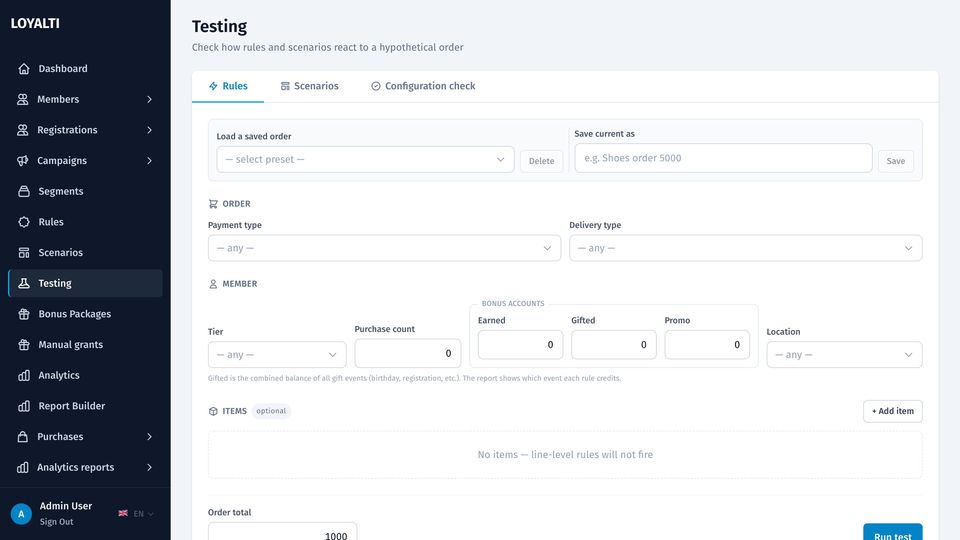Click the Save preset button
Image resolution: width=960 pixels, height=540 pixels.
click(896, 161)
